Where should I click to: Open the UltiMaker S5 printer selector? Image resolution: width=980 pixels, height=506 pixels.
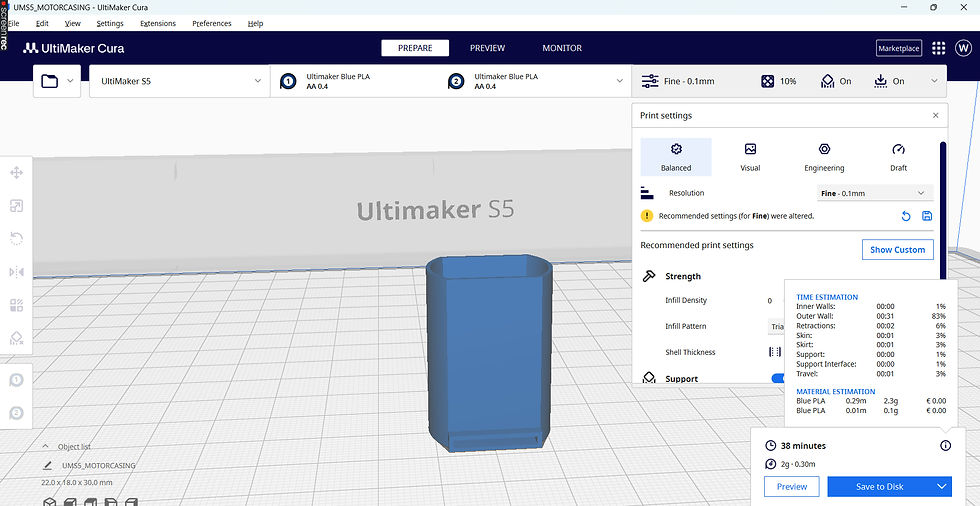tap(179, 81)
